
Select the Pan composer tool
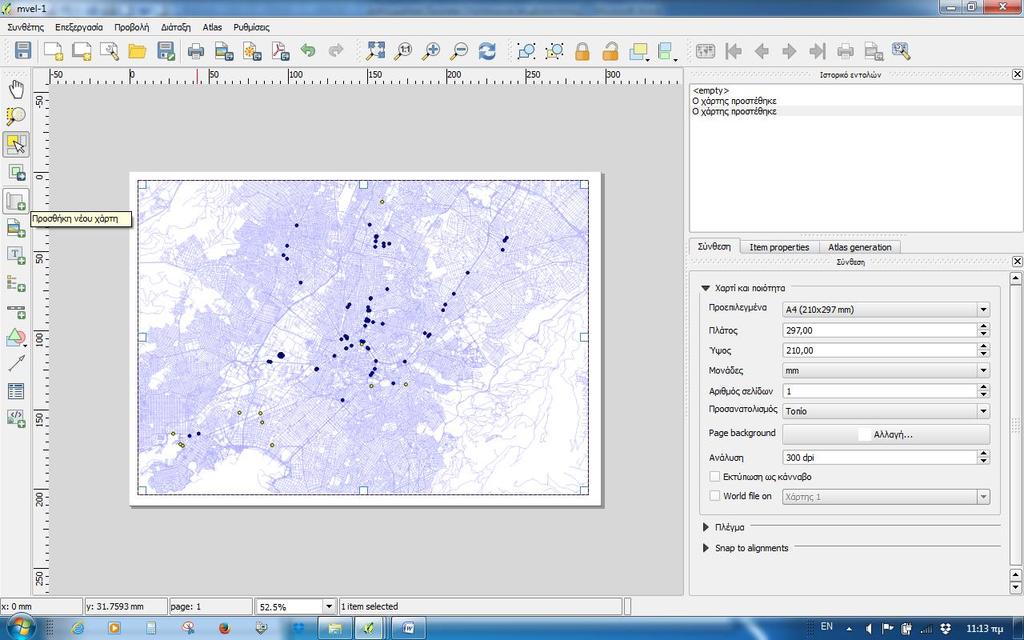(x=16, y=89)
